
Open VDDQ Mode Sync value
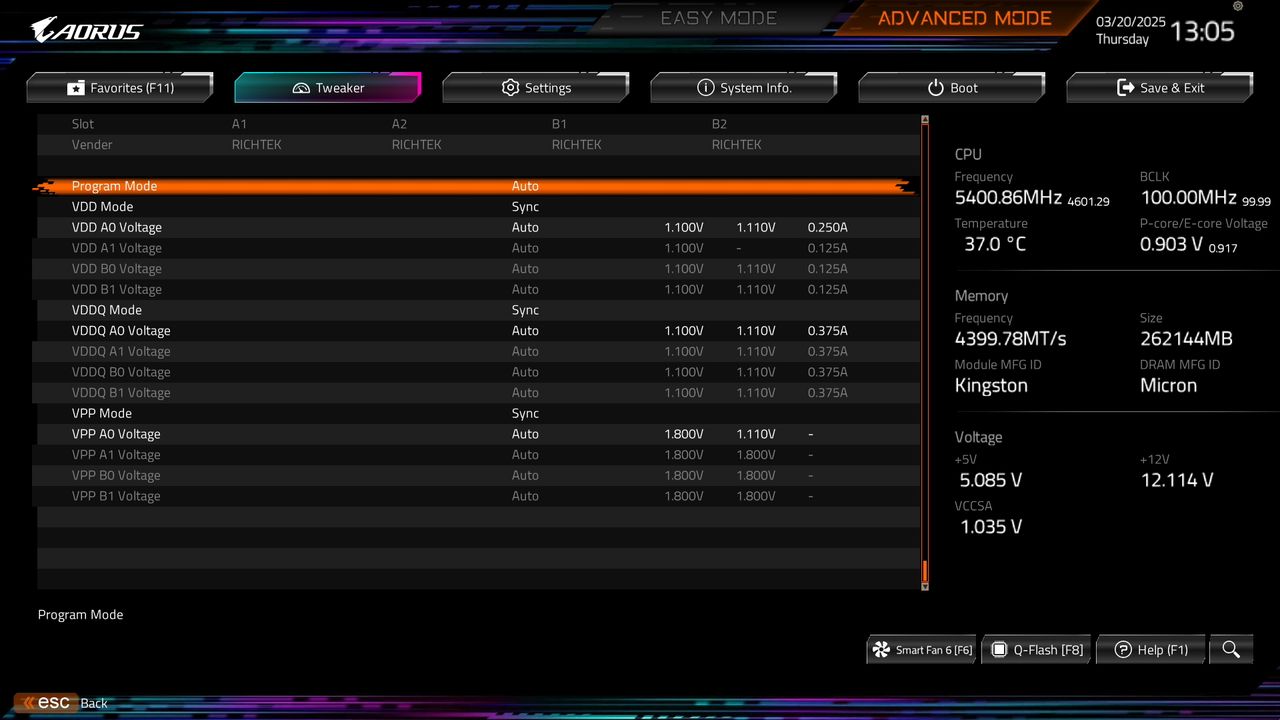click(525, 310)
